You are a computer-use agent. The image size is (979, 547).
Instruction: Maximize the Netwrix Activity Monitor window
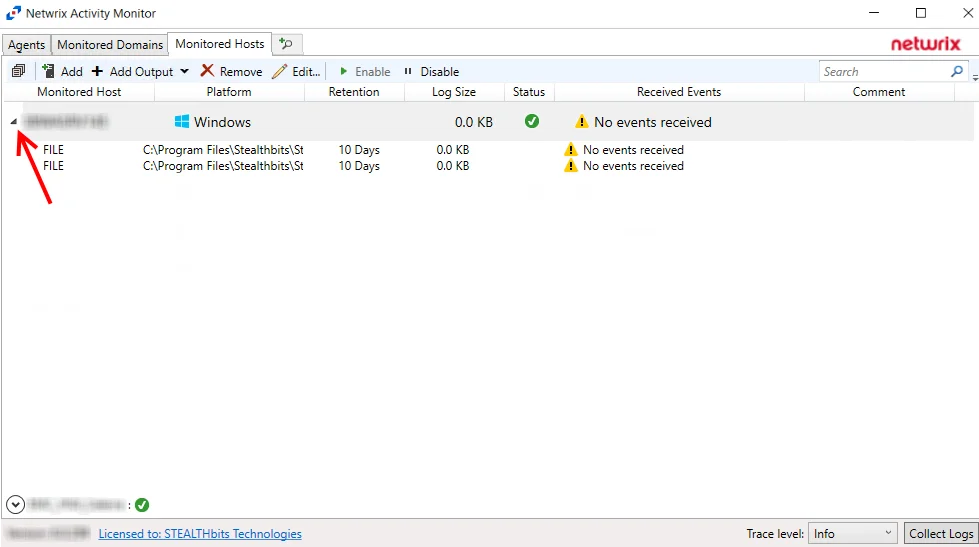921,12
